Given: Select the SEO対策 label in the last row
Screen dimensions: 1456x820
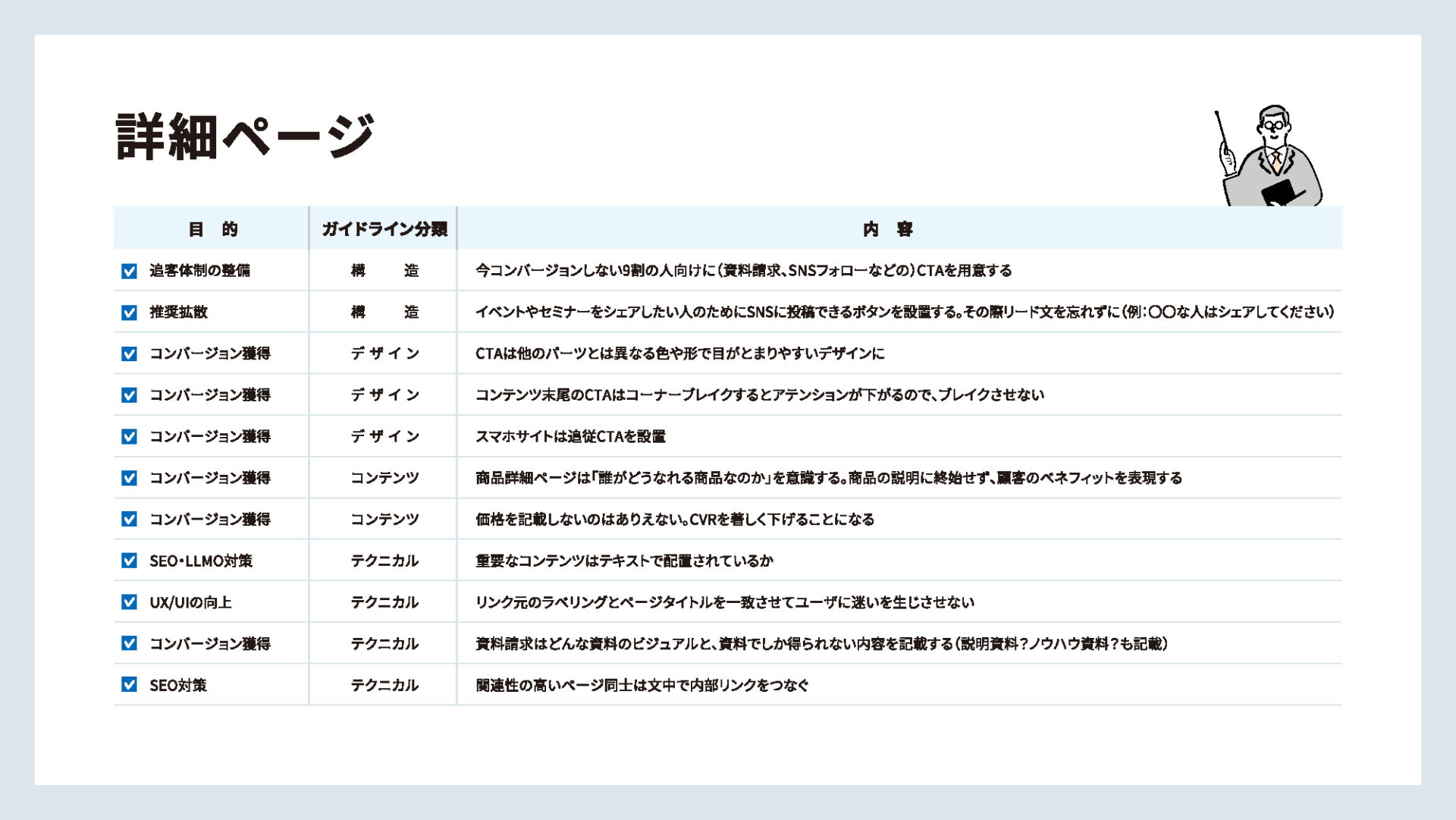Looking at the screenshot, I should point(178,685).
